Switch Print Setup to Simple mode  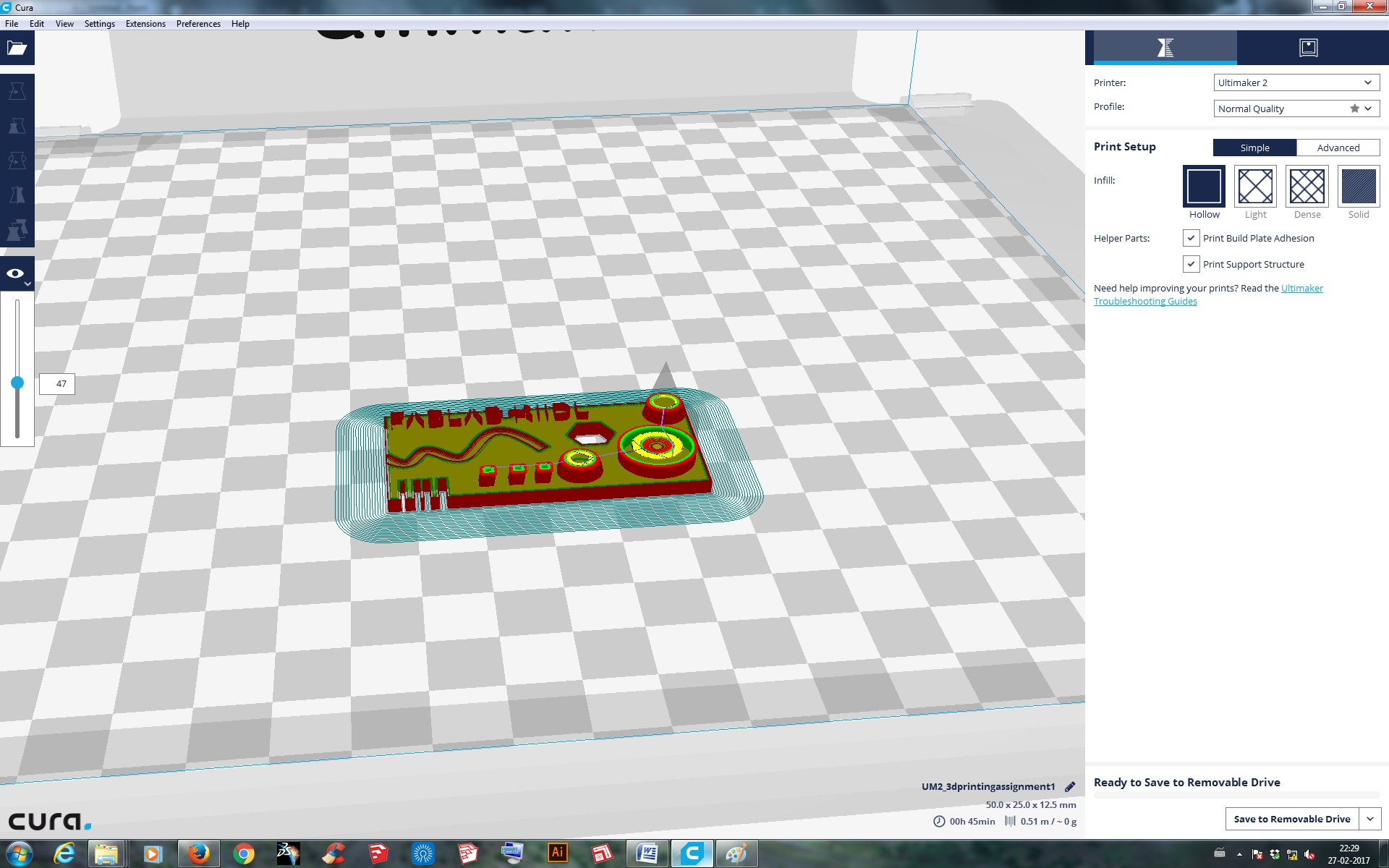click(1254, 148)
